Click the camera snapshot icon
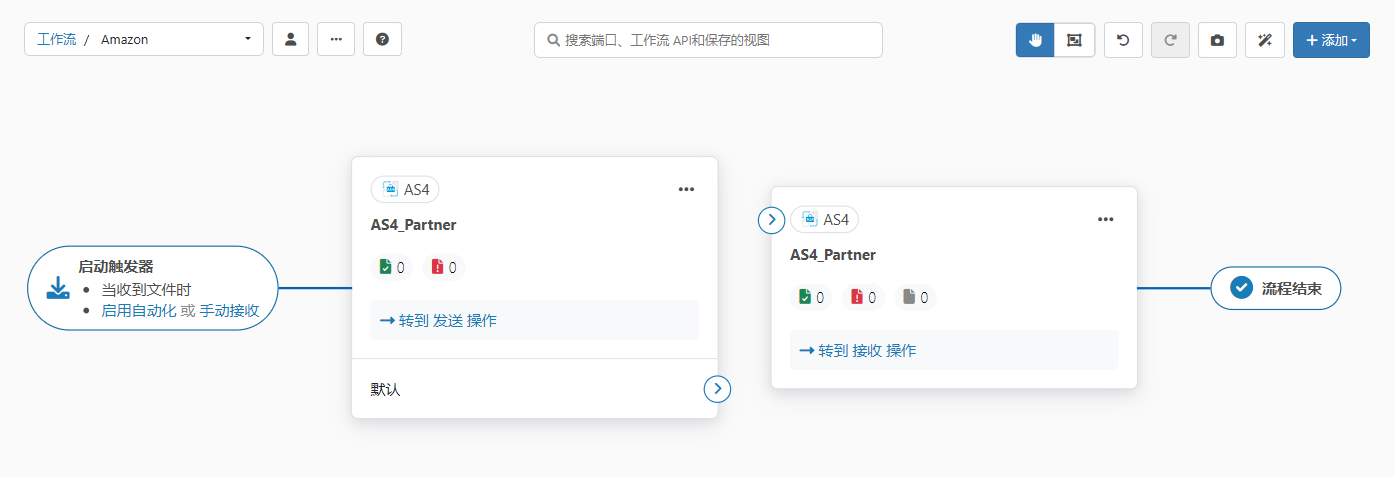The image size is (1394, 477). point(1217,40)
